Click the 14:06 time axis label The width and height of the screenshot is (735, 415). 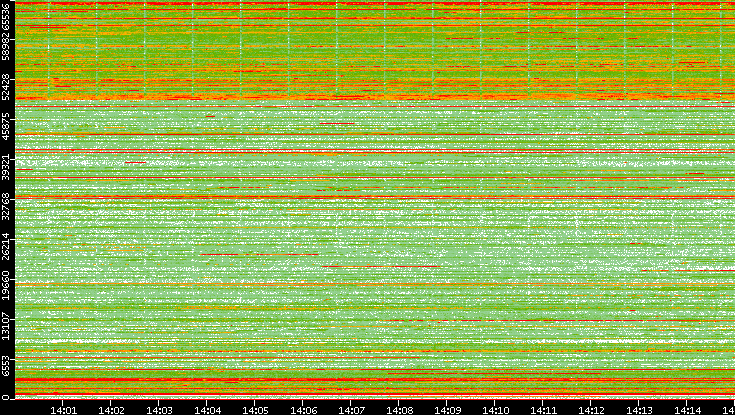pos(303,410)
